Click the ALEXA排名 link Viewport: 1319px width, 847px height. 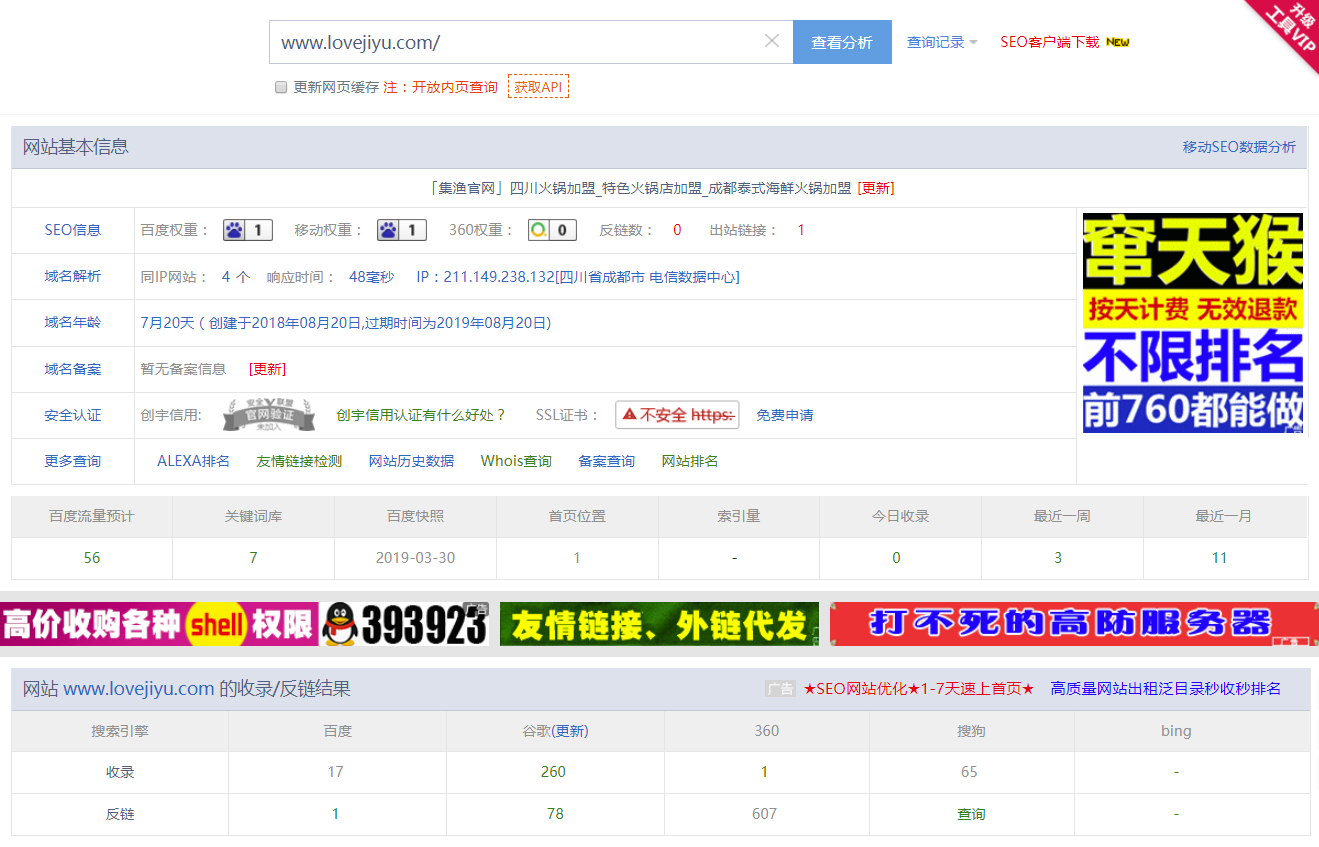[x=192, y=461]
